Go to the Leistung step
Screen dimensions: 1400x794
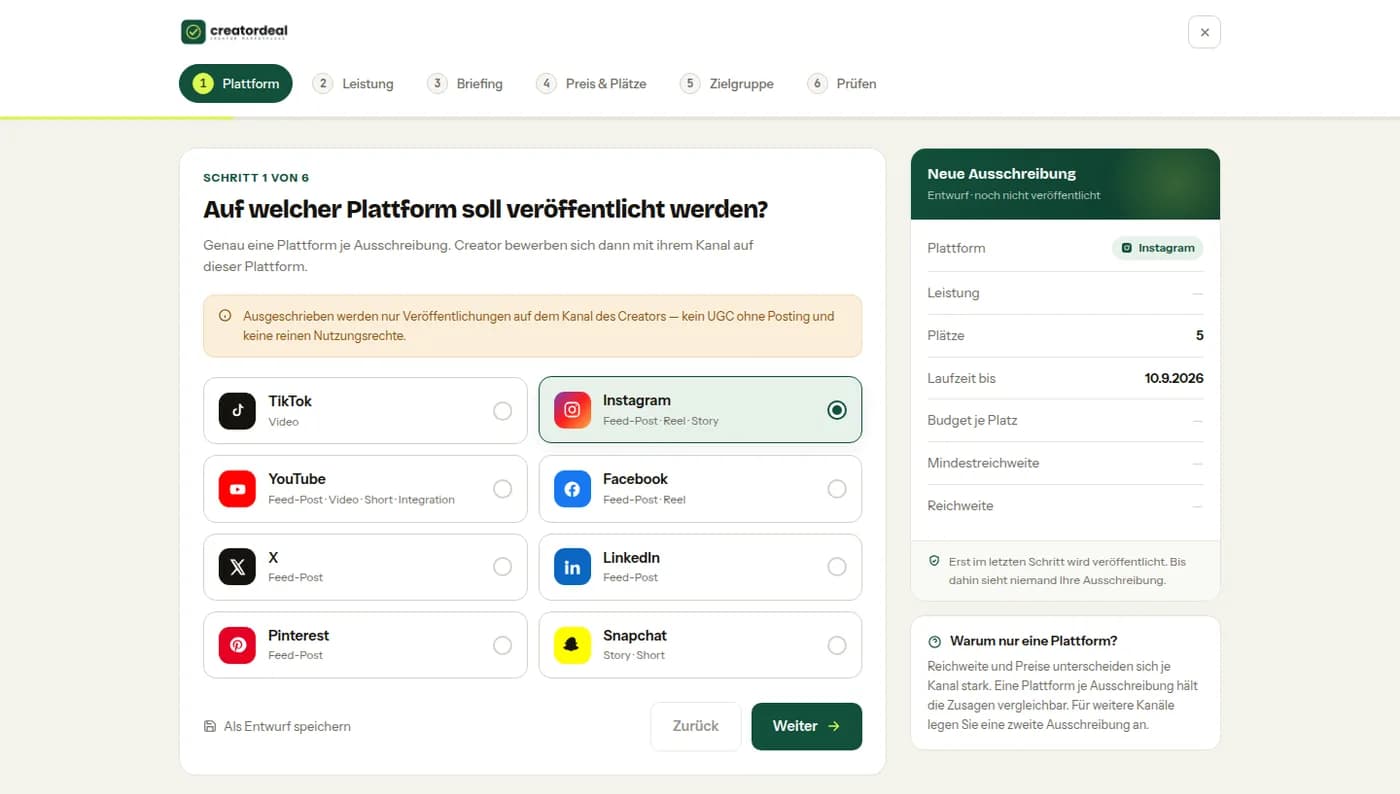pyautogui.click(x=353, y=84)
